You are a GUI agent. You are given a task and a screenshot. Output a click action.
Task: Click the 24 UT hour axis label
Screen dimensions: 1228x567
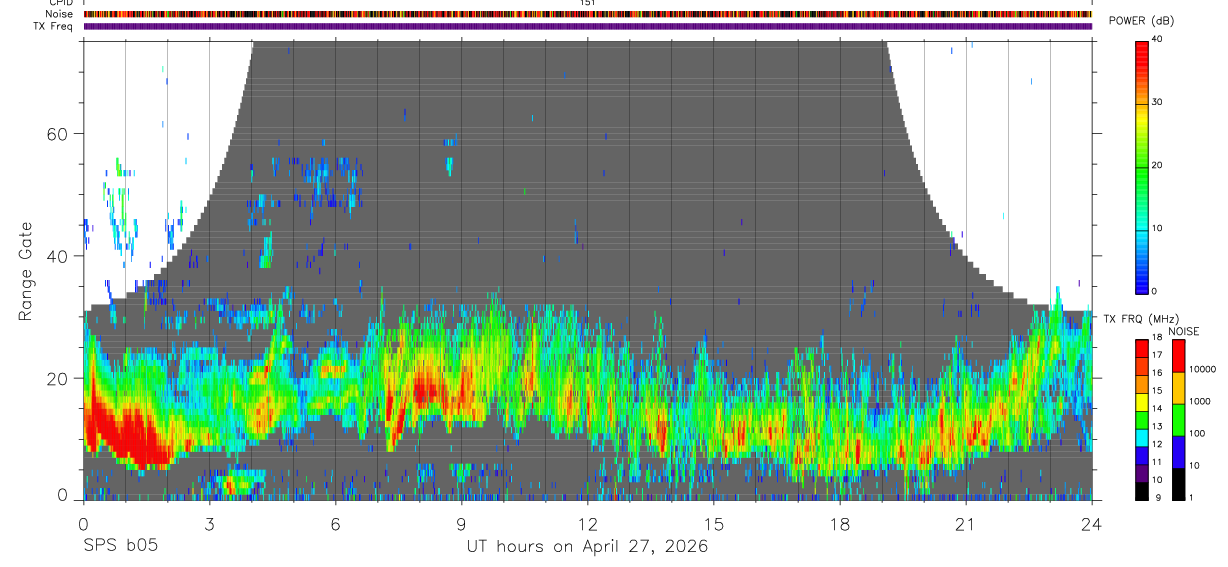coord(1092,523)
